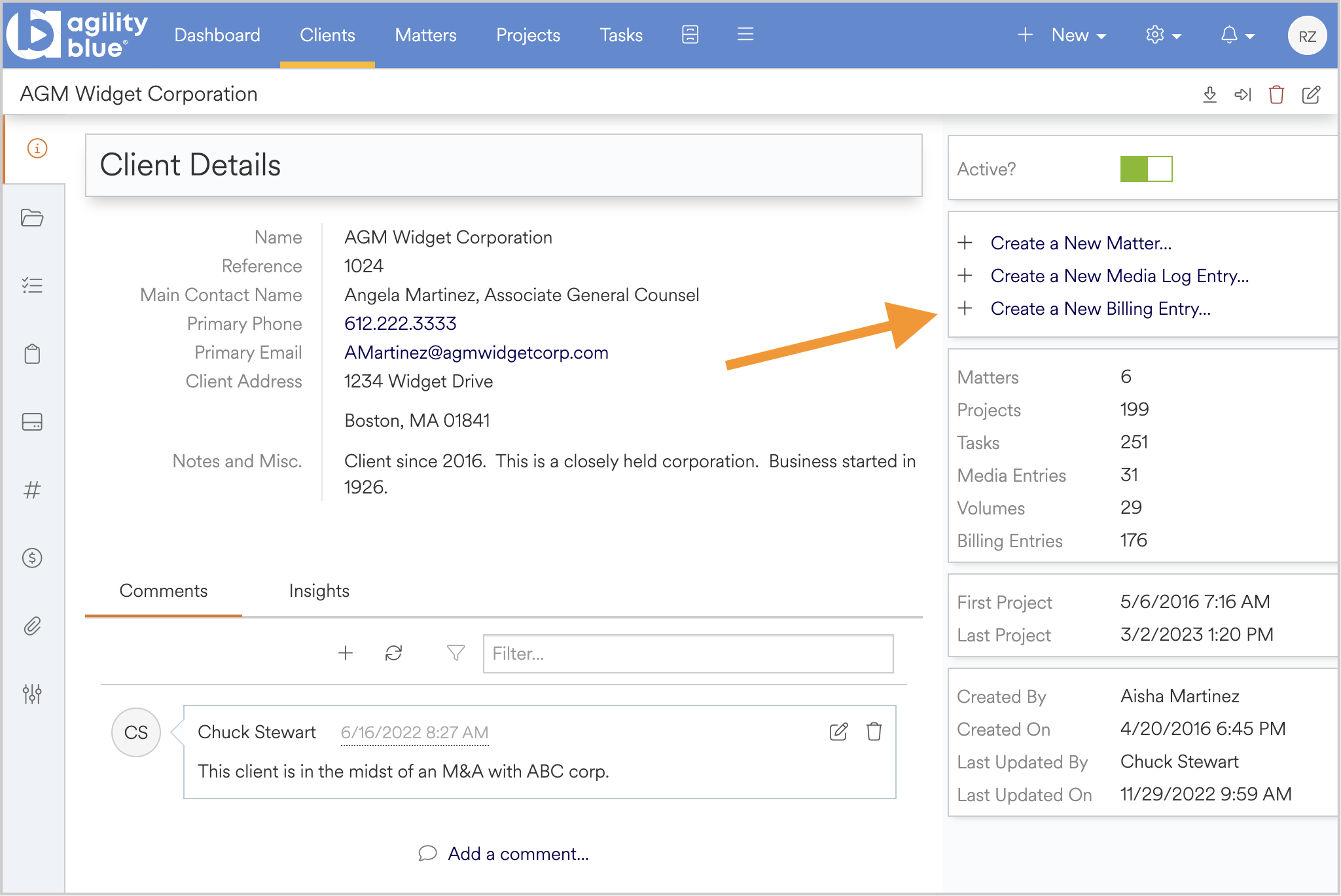Click the AMartinez@agmwidgetcorp.com email link

(476, 352)
